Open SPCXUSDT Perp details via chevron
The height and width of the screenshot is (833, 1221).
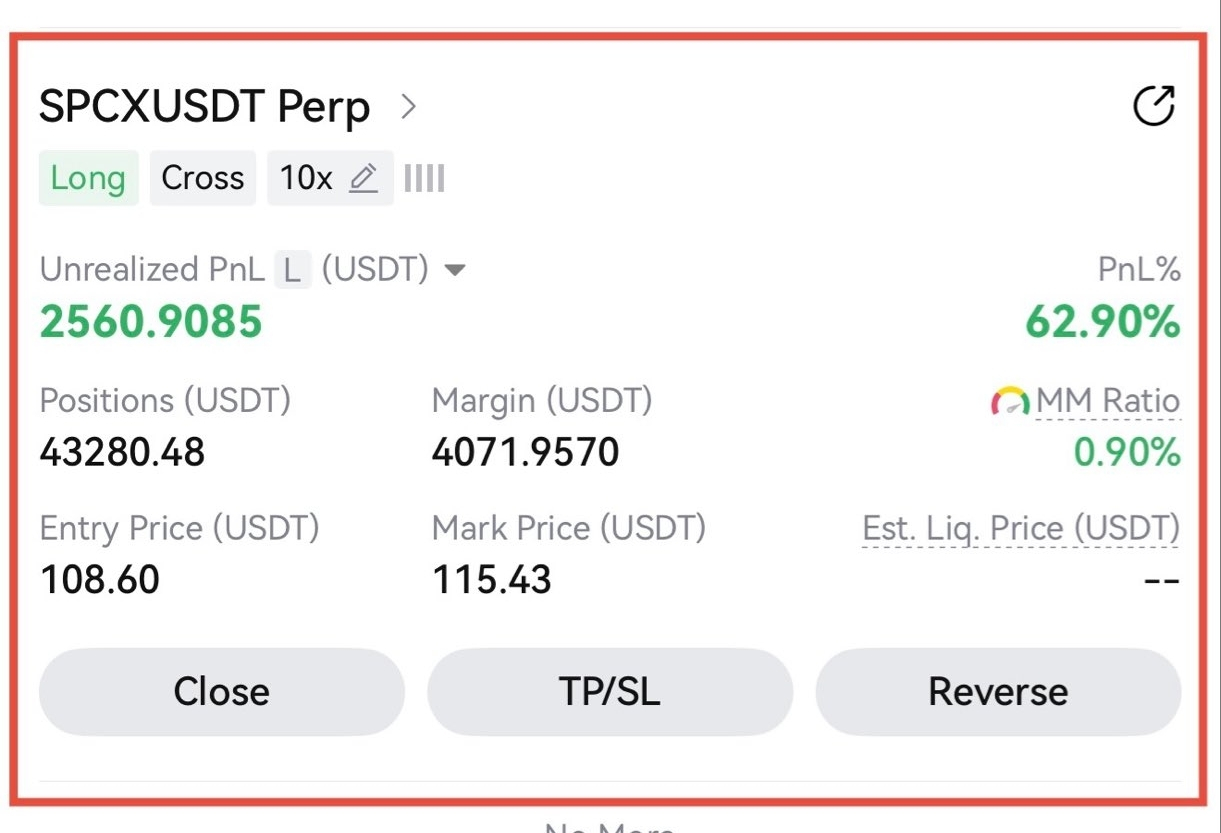tap(407, 106)
